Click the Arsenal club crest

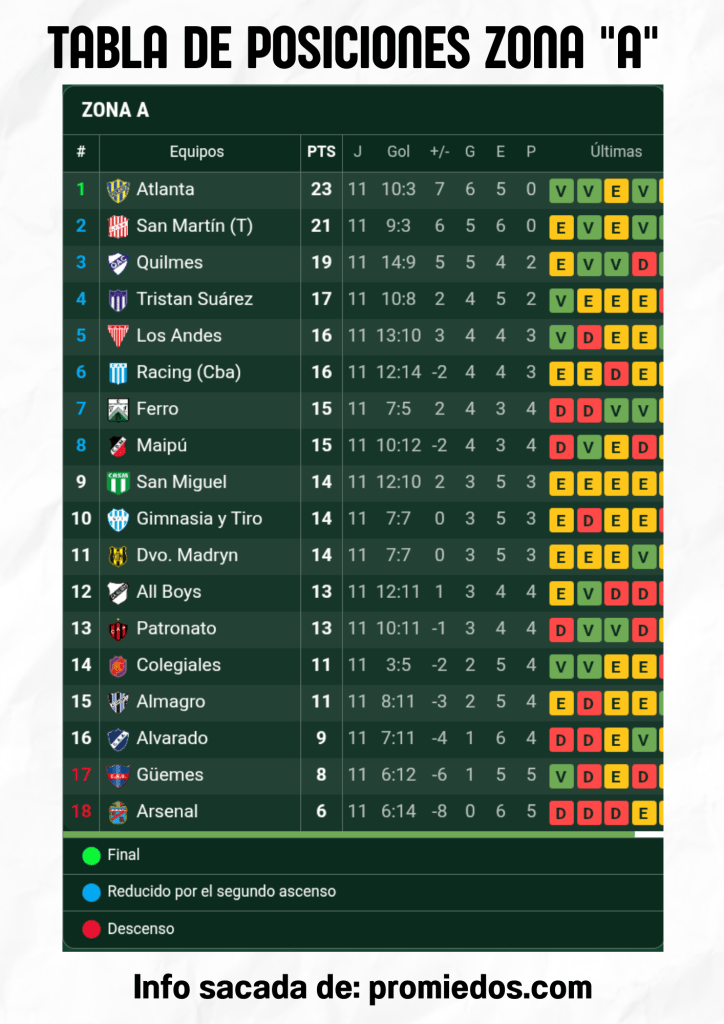(118, 812)
